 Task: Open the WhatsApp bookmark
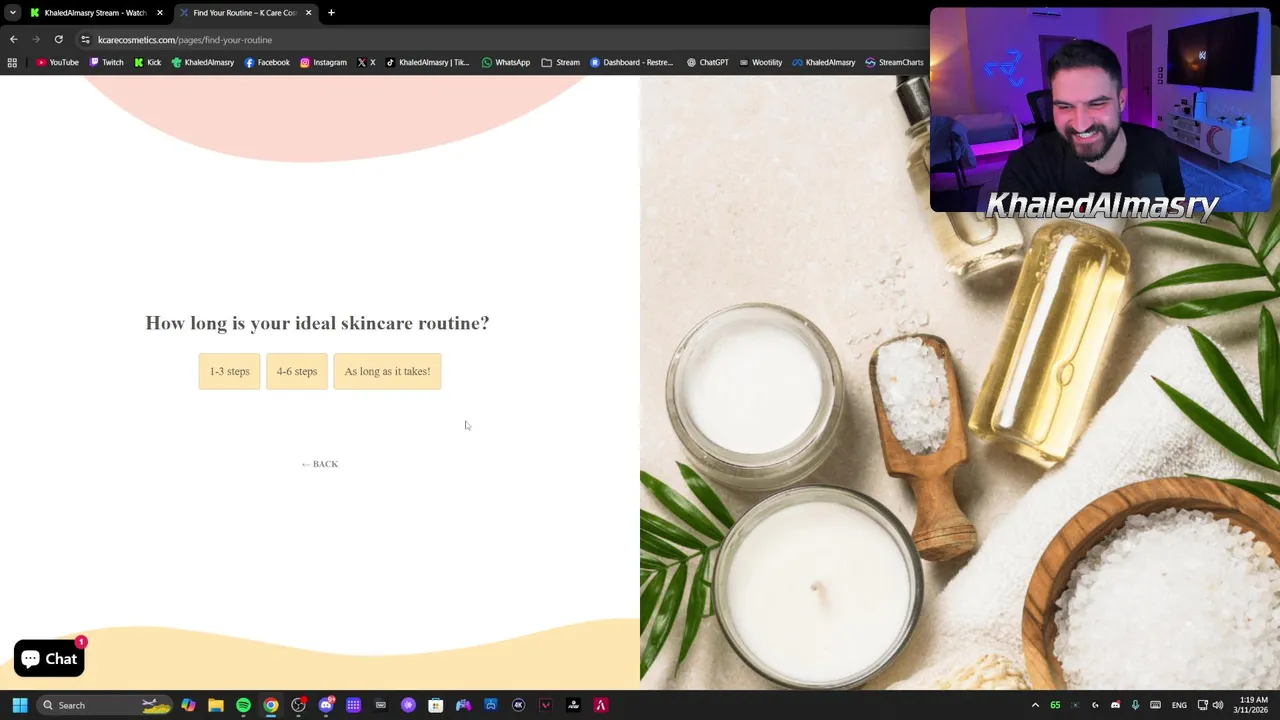505,62
